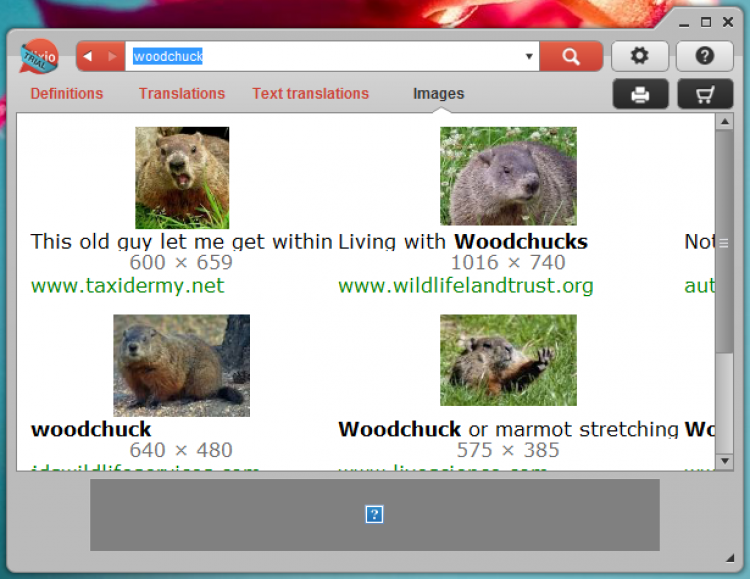The image size is (750, 579).
Task: Click the blue question mark placeholder in banner
Action: coord(374,514)
